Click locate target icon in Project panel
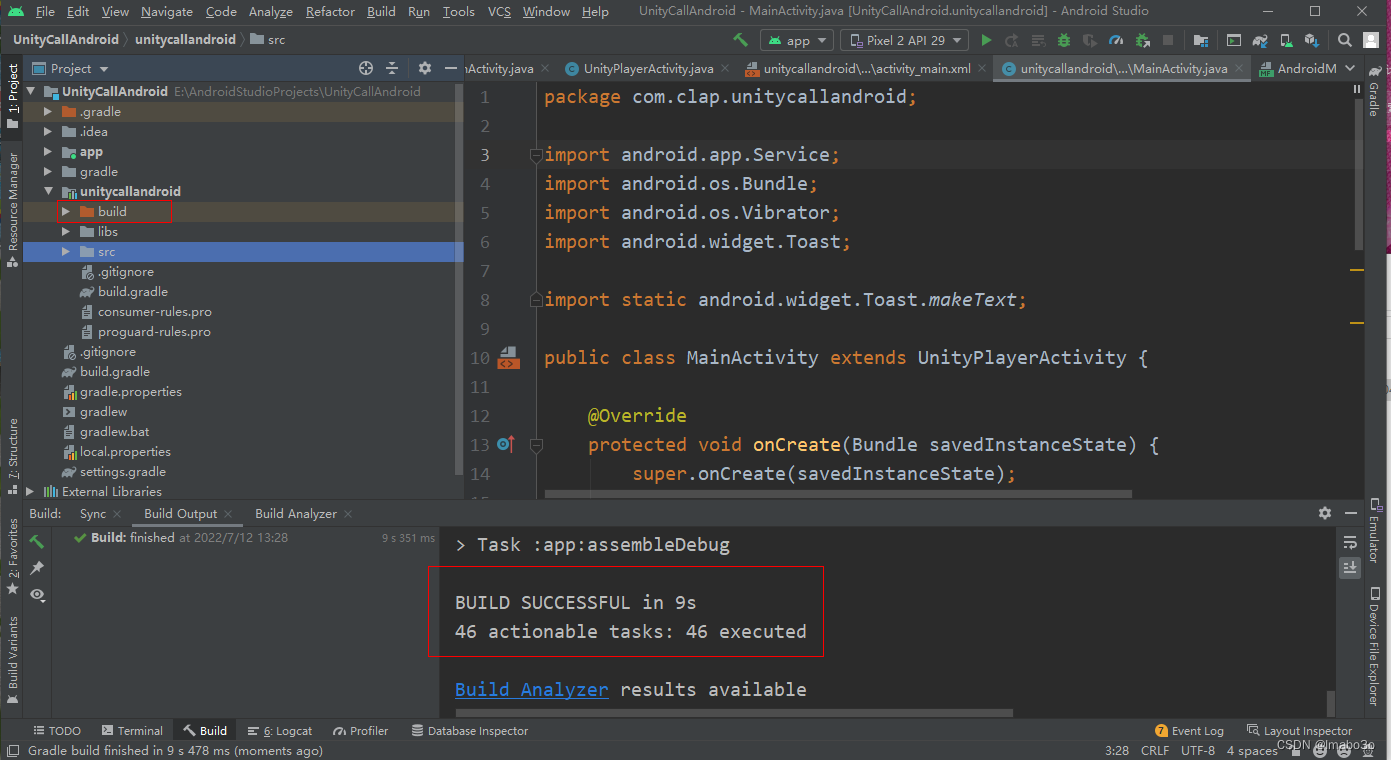The image size is (1391, 760). point(366,68)
